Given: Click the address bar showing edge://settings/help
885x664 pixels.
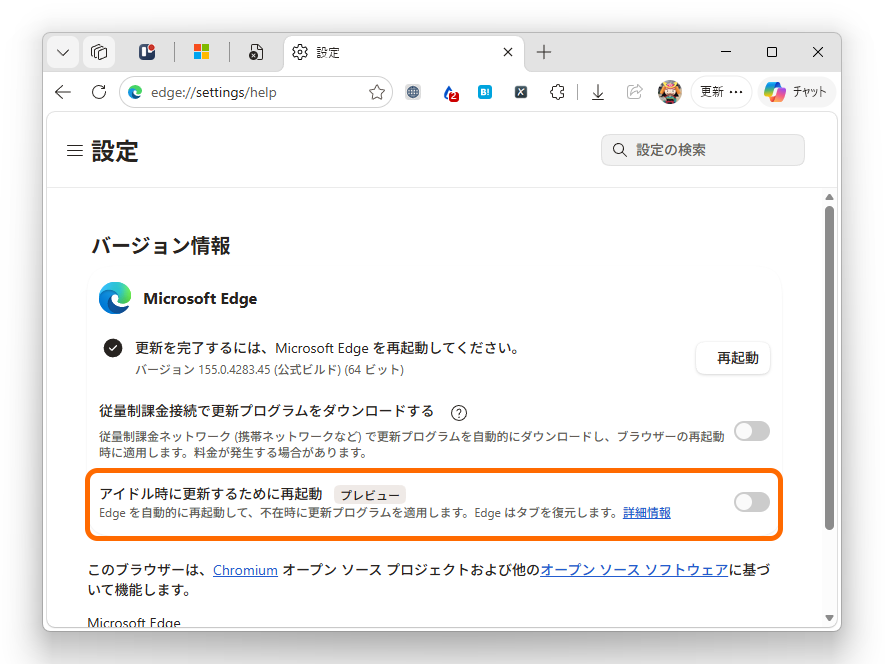Looking at the screenshot, I should click(256, 92).
